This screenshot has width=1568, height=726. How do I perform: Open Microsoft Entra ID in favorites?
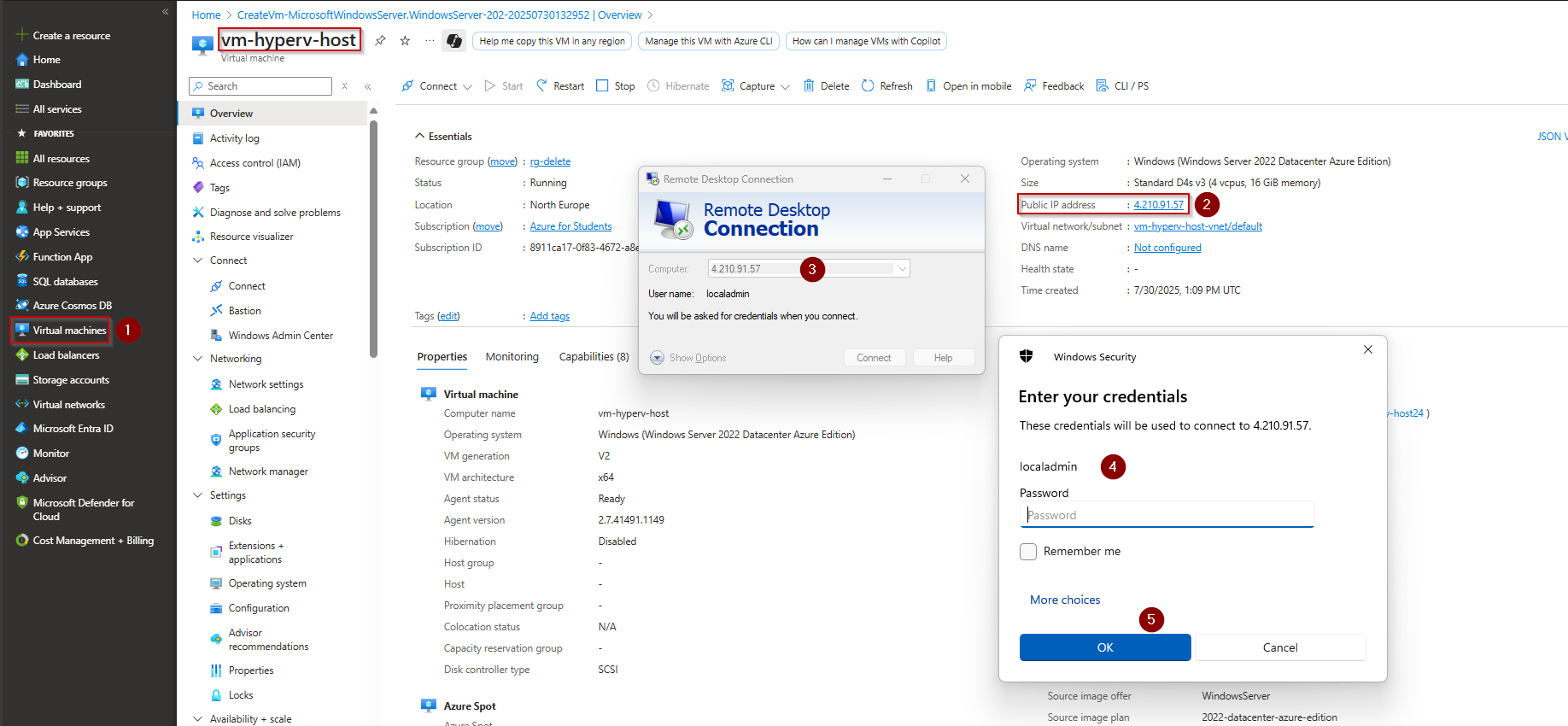point(73,429)
